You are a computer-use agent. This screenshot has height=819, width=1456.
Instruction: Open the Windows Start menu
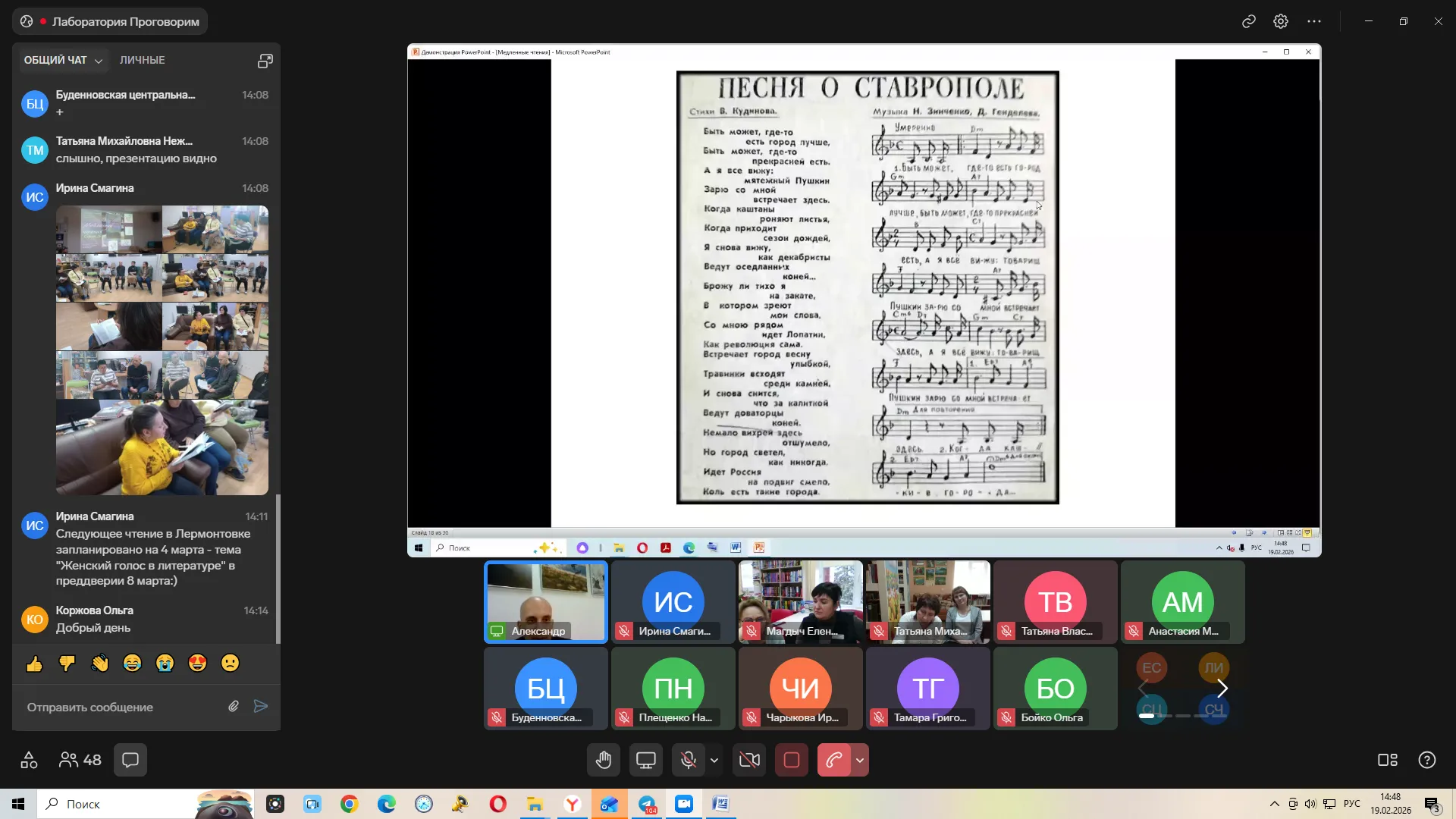click(x=18, y=804)
